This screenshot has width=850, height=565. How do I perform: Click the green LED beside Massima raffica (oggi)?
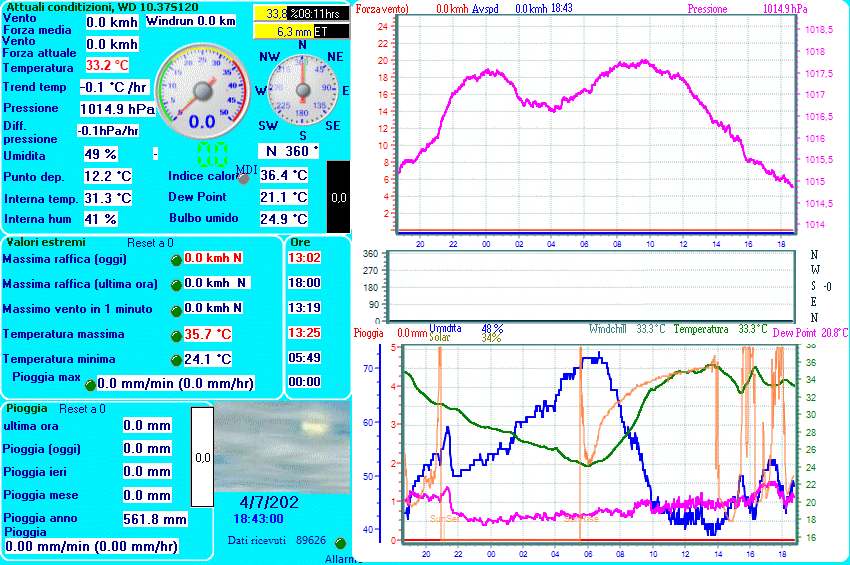click(176, 261)
